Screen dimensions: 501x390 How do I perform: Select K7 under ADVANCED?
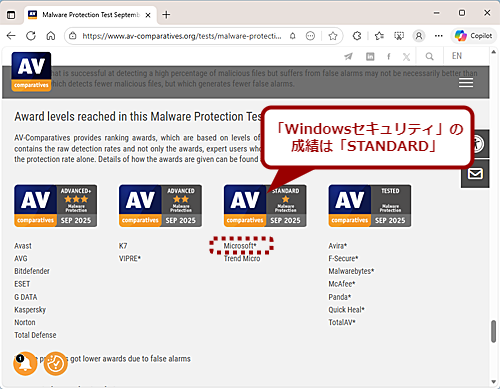tap(123, 246)
